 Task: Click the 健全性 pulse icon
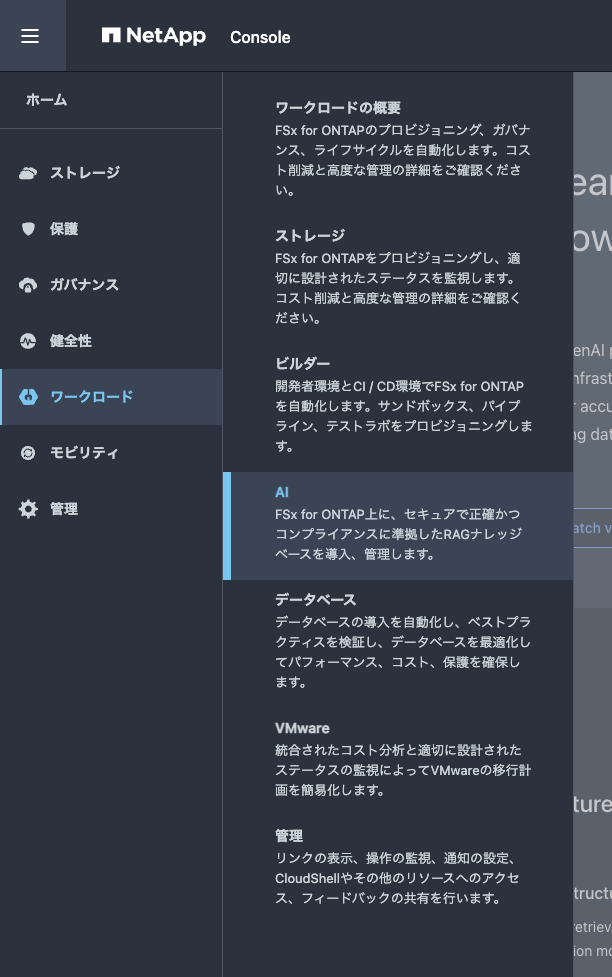[x=28, y=341]
